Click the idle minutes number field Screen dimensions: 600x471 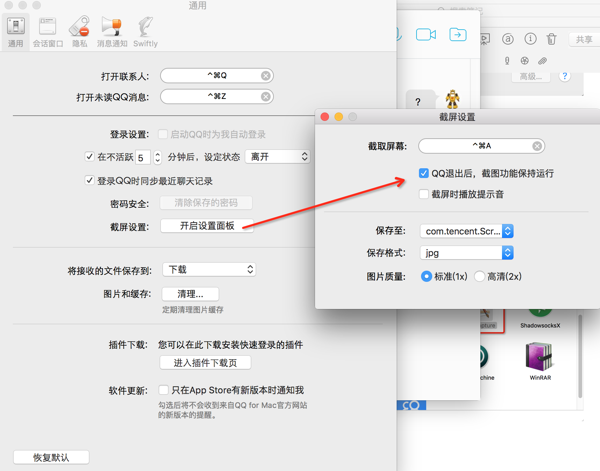click(143, 157)
